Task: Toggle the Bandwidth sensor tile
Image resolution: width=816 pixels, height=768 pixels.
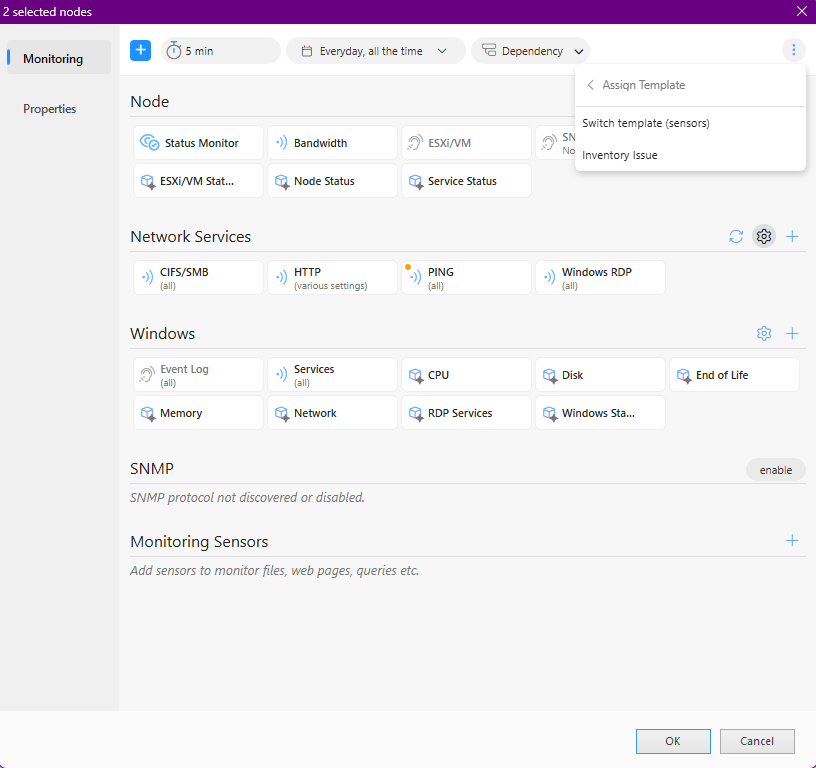Action: click(332, 143)
